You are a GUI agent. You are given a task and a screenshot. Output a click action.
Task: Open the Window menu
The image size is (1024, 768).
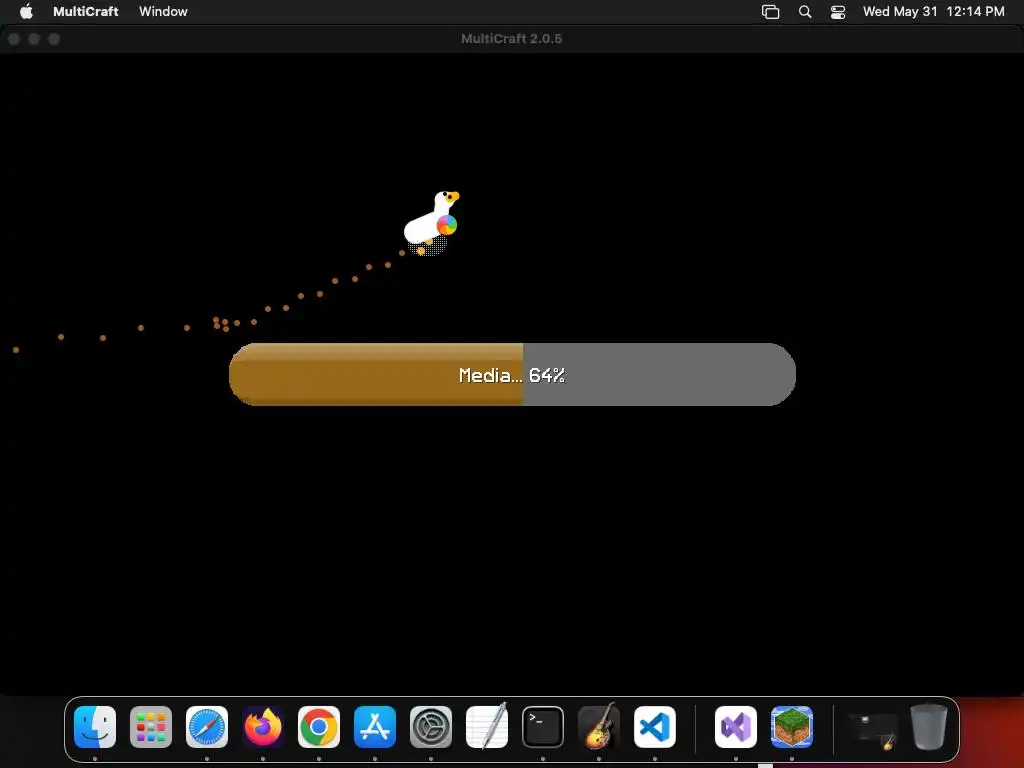(x=163, y=11)
